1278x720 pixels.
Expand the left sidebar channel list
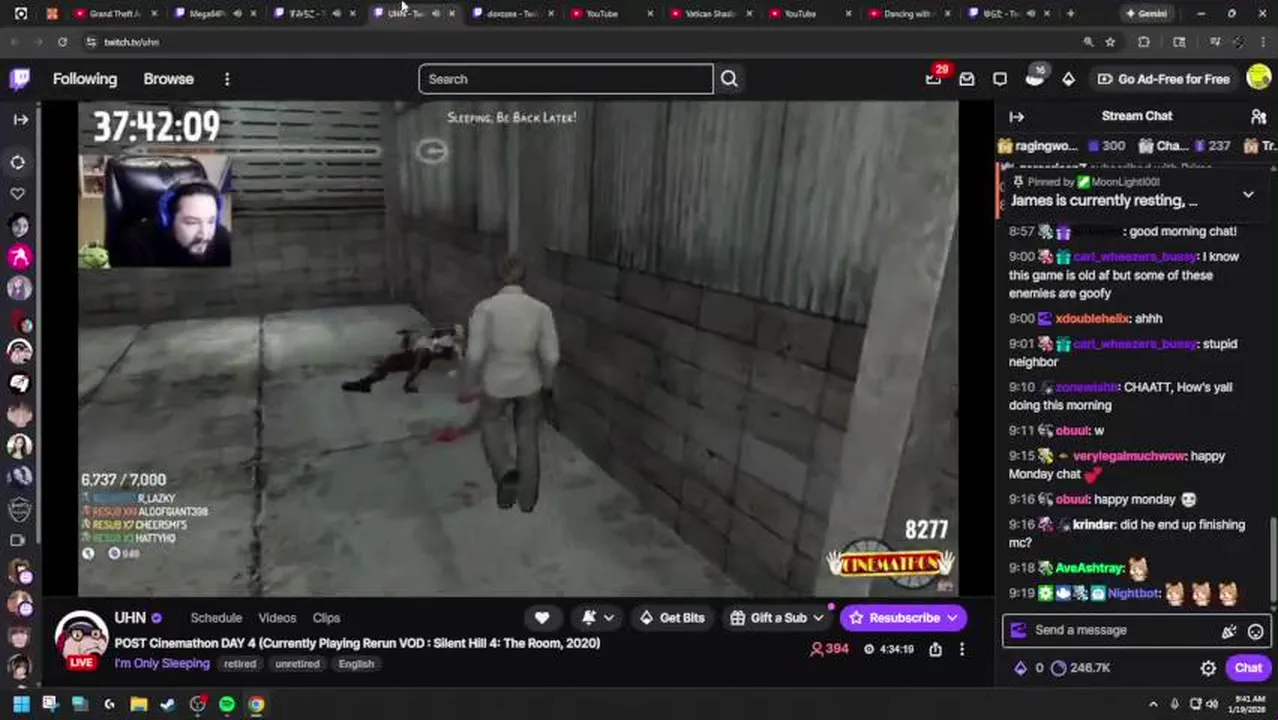[20, 119]
